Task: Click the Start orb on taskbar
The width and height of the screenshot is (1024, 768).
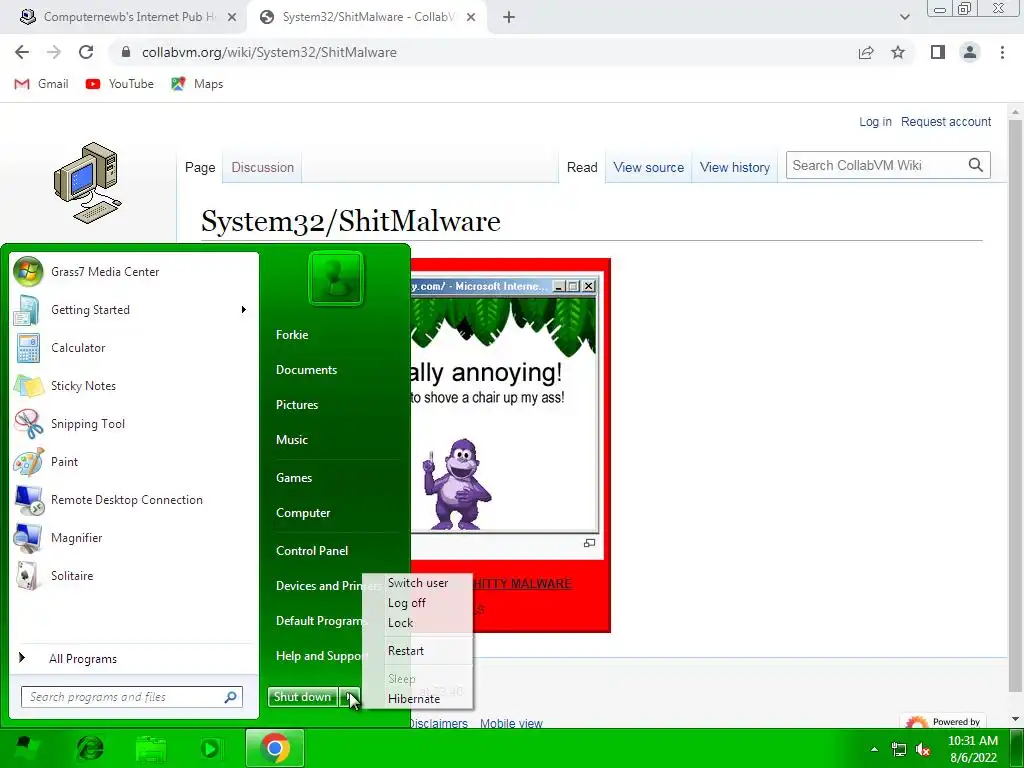Action: pos(26,748)
